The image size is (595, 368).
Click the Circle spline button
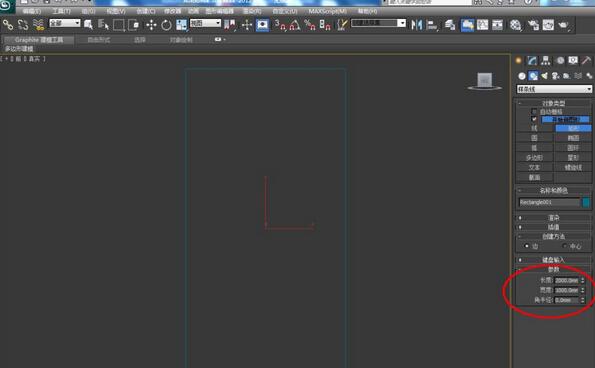534,138
